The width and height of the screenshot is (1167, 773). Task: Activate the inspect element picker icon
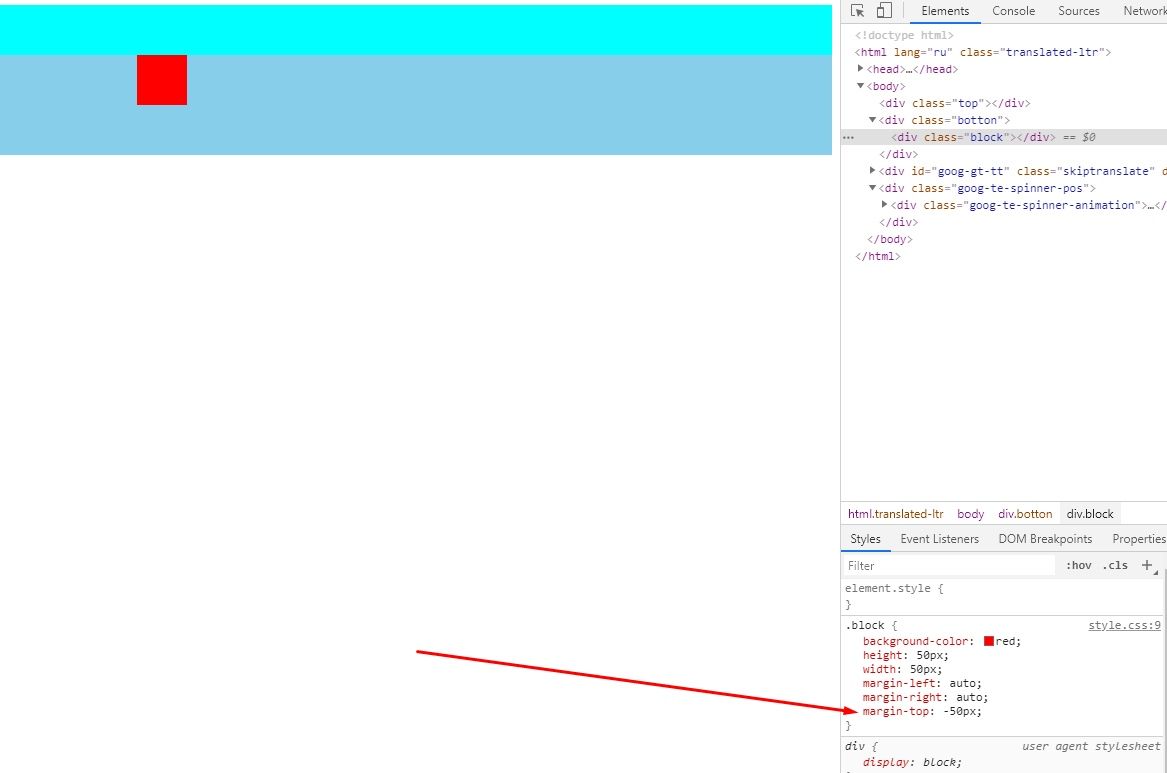tap(857, 10)
